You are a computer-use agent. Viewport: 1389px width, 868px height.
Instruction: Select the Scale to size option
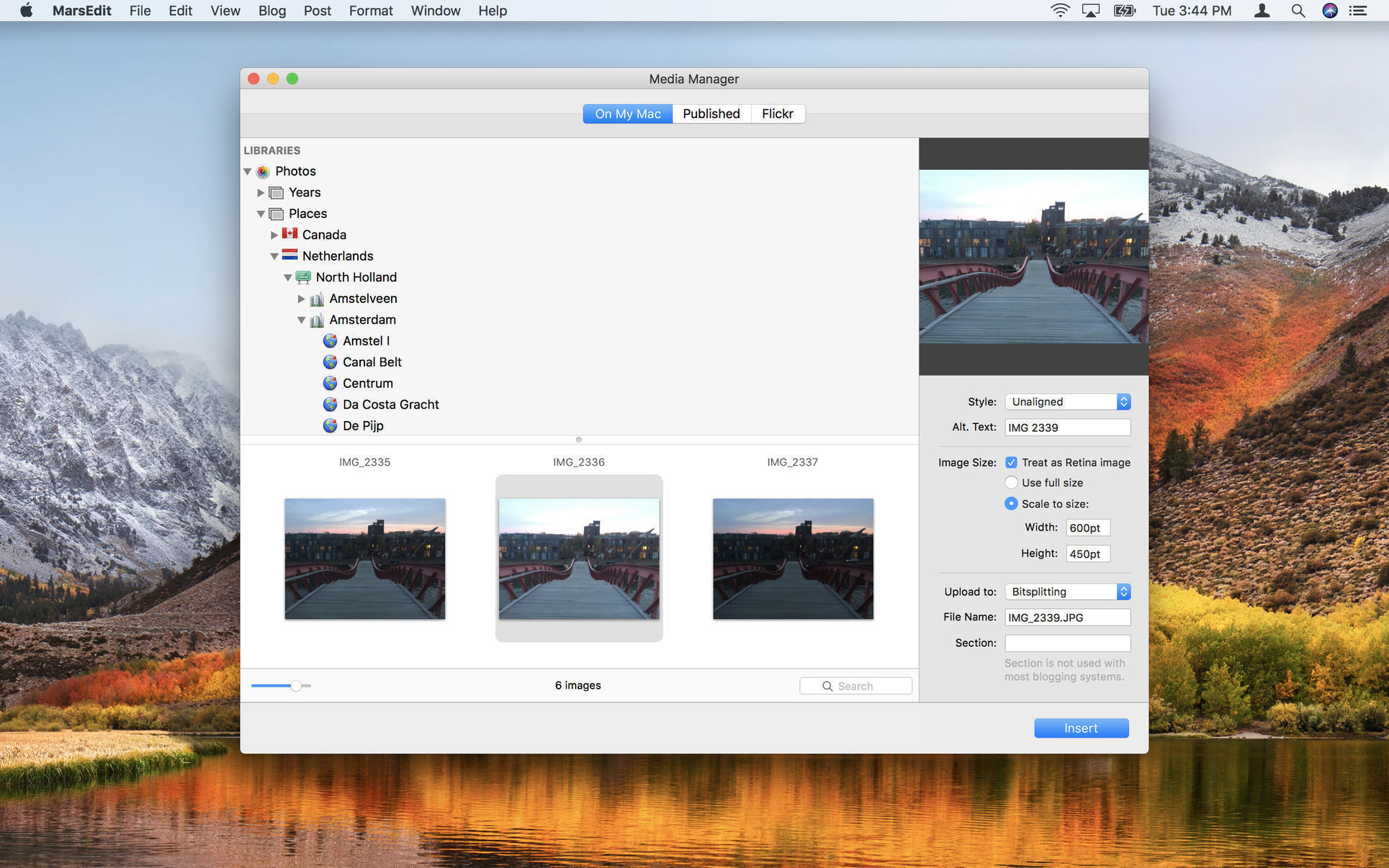1012,504
